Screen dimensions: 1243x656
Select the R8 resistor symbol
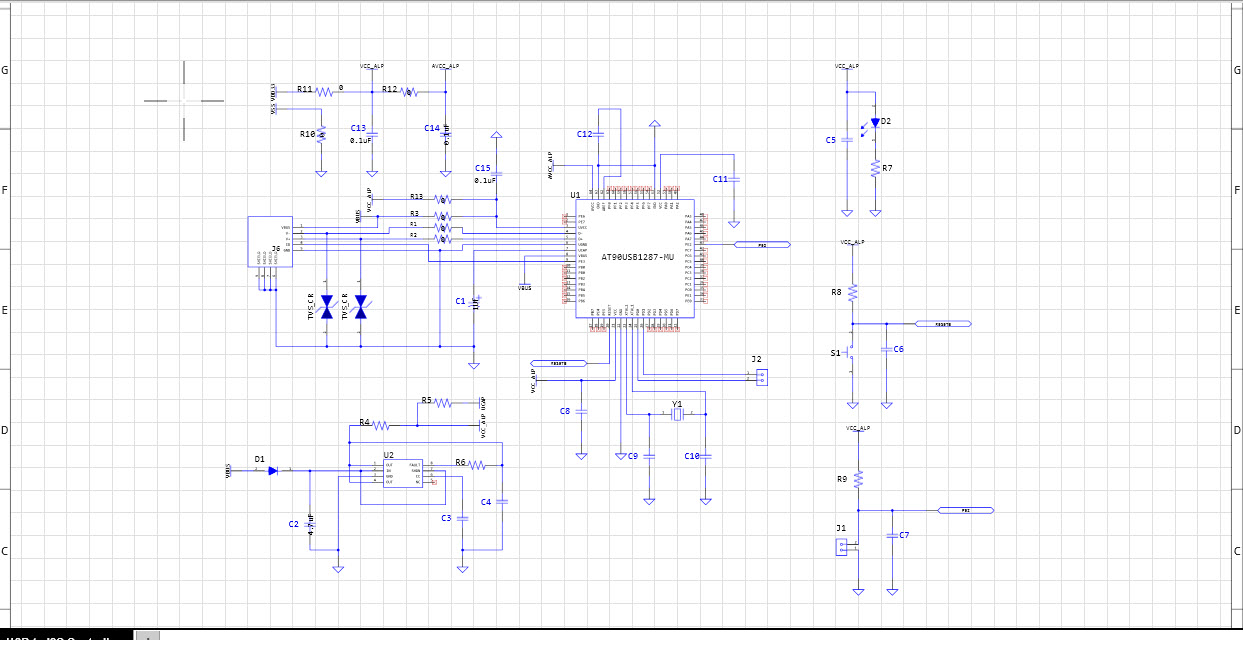852,292
